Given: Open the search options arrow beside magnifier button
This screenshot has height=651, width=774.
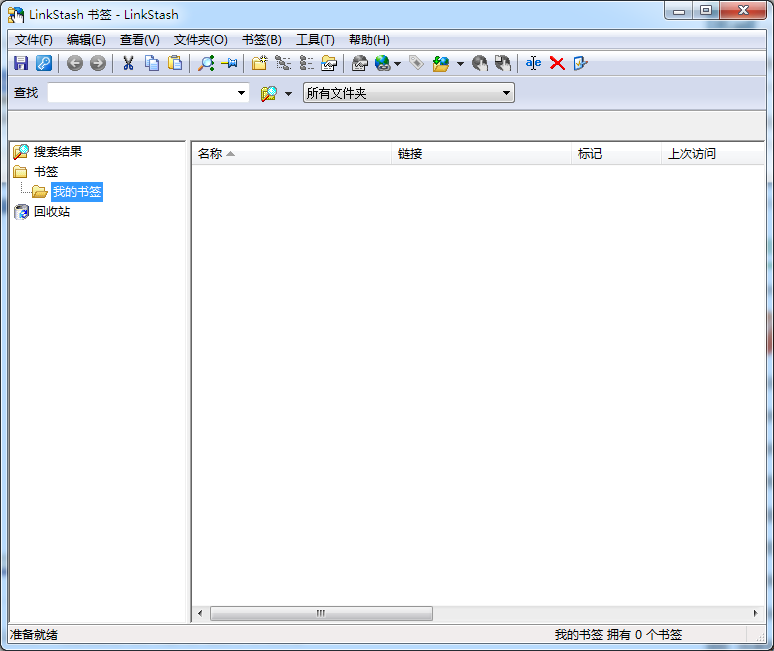Looking at the screenshot, I should 288,93.
